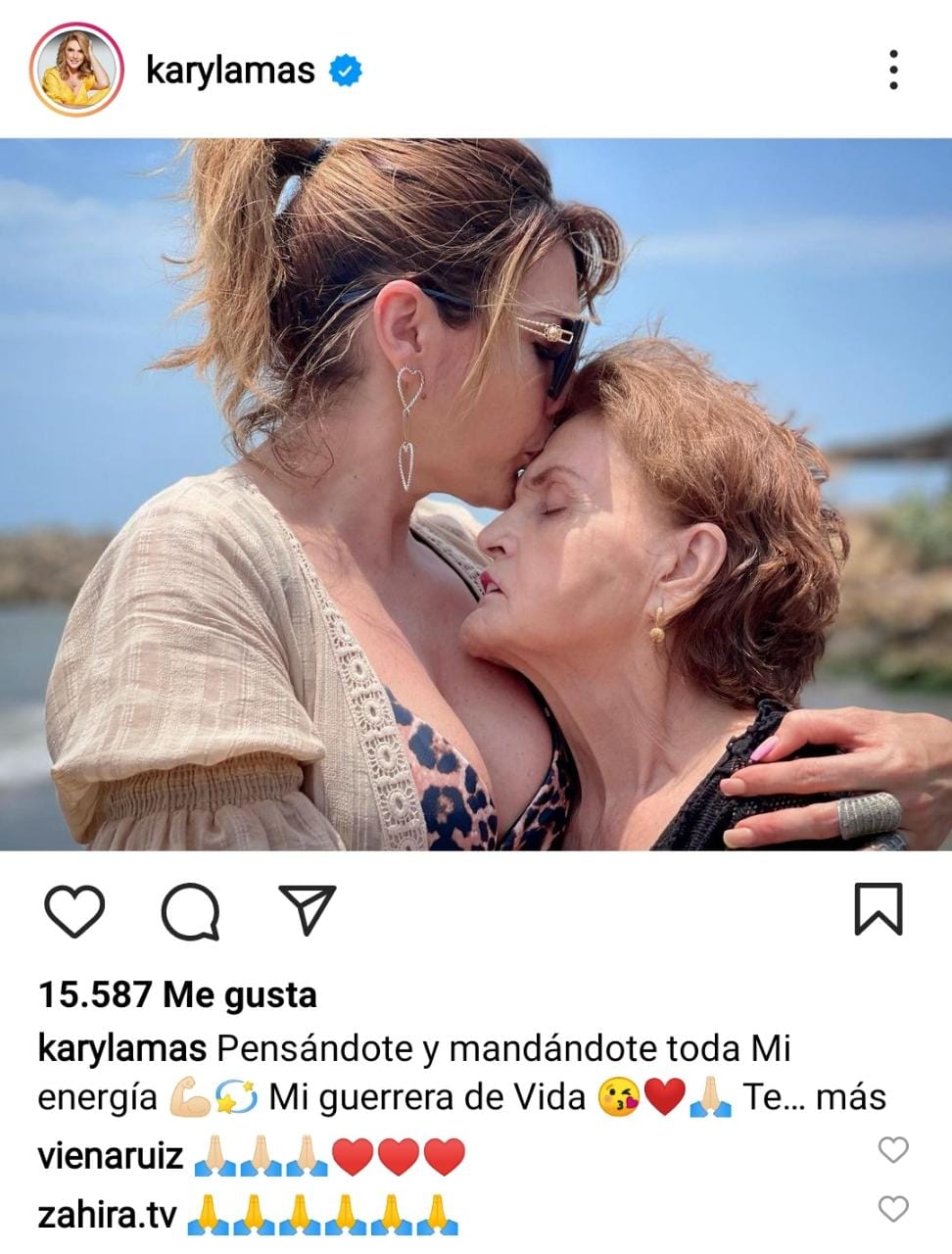Image resolution: width=952 pixels, height=1254 pixels.
Task: Open karylamas username in the header
Action: point(230,71)
